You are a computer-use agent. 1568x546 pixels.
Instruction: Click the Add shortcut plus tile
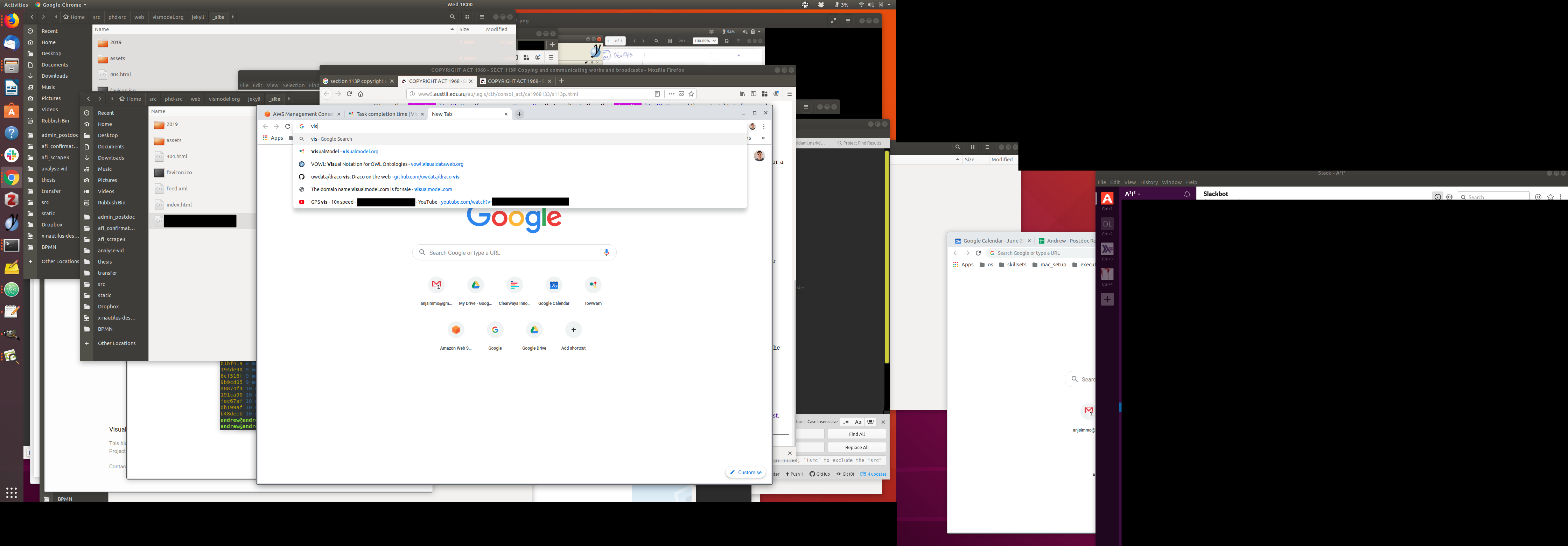pos(573,330)
